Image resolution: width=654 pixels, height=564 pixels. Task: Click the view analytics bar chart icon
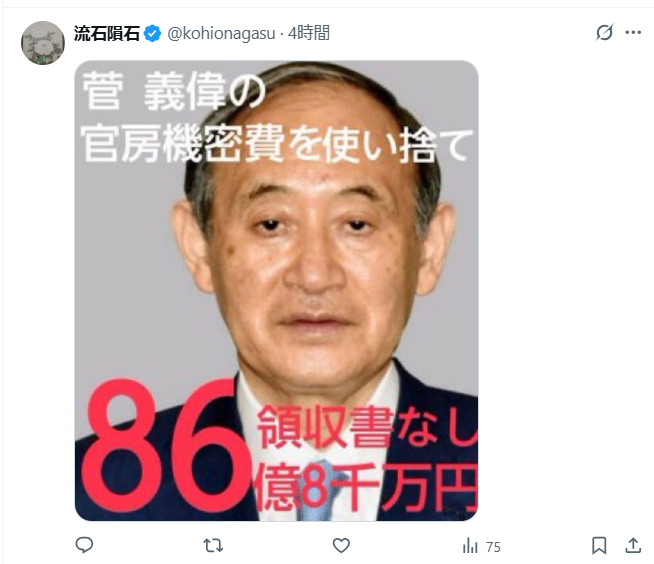(470, 546)
